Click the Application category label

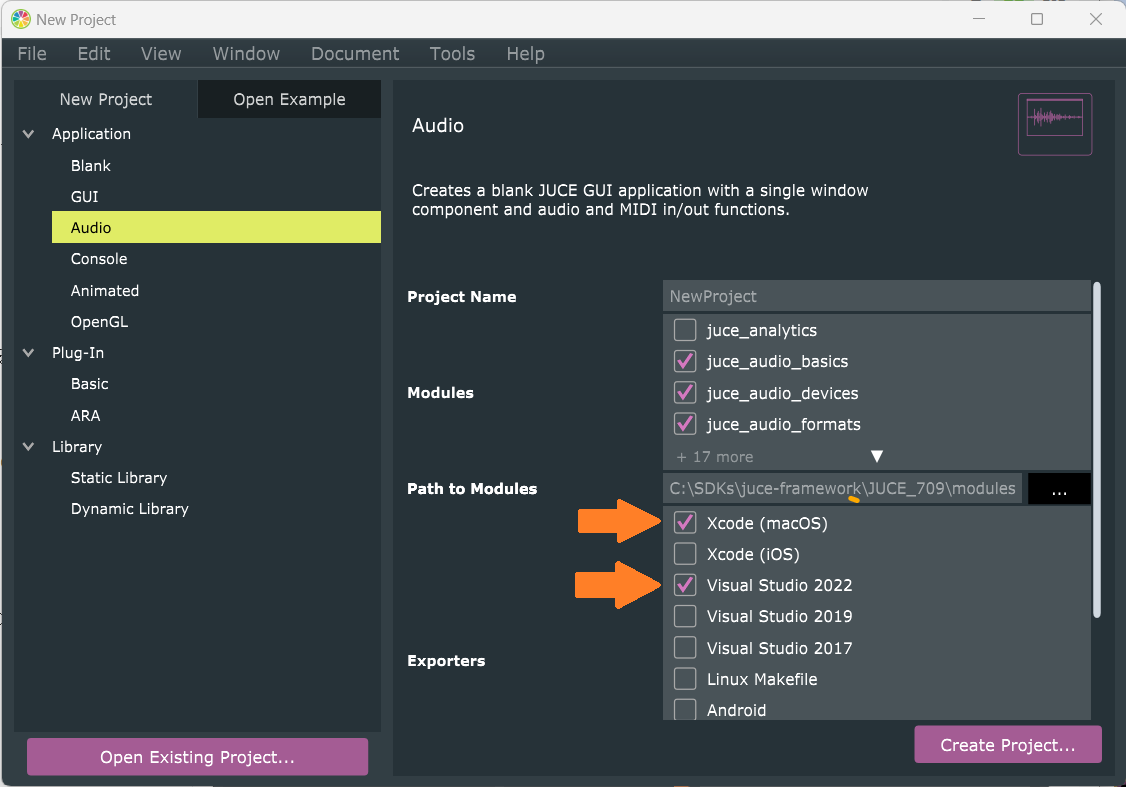point(91,134)
